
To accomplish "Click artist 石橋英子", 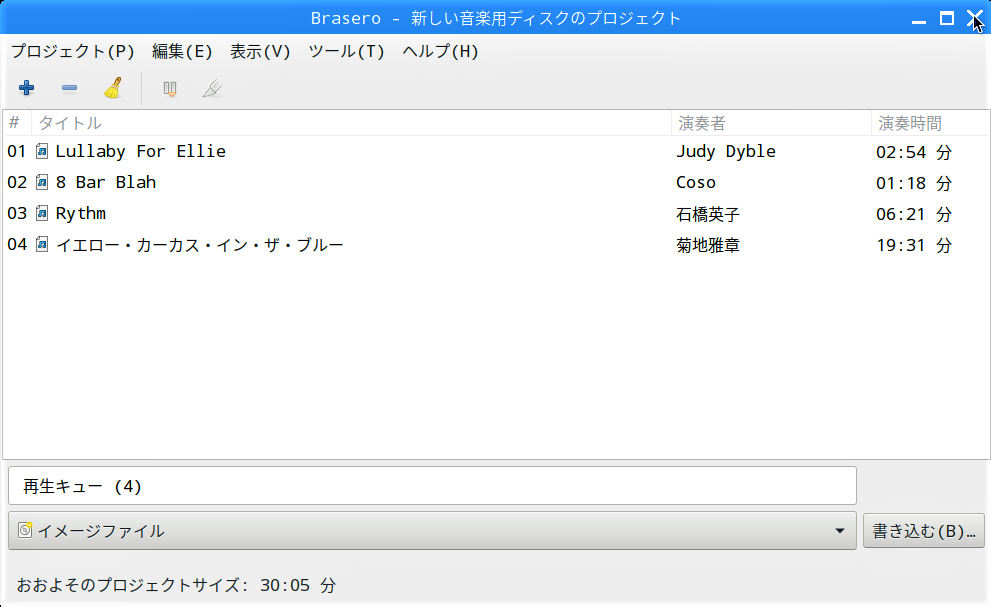I will pyautogui.click(x=708, y=214).
